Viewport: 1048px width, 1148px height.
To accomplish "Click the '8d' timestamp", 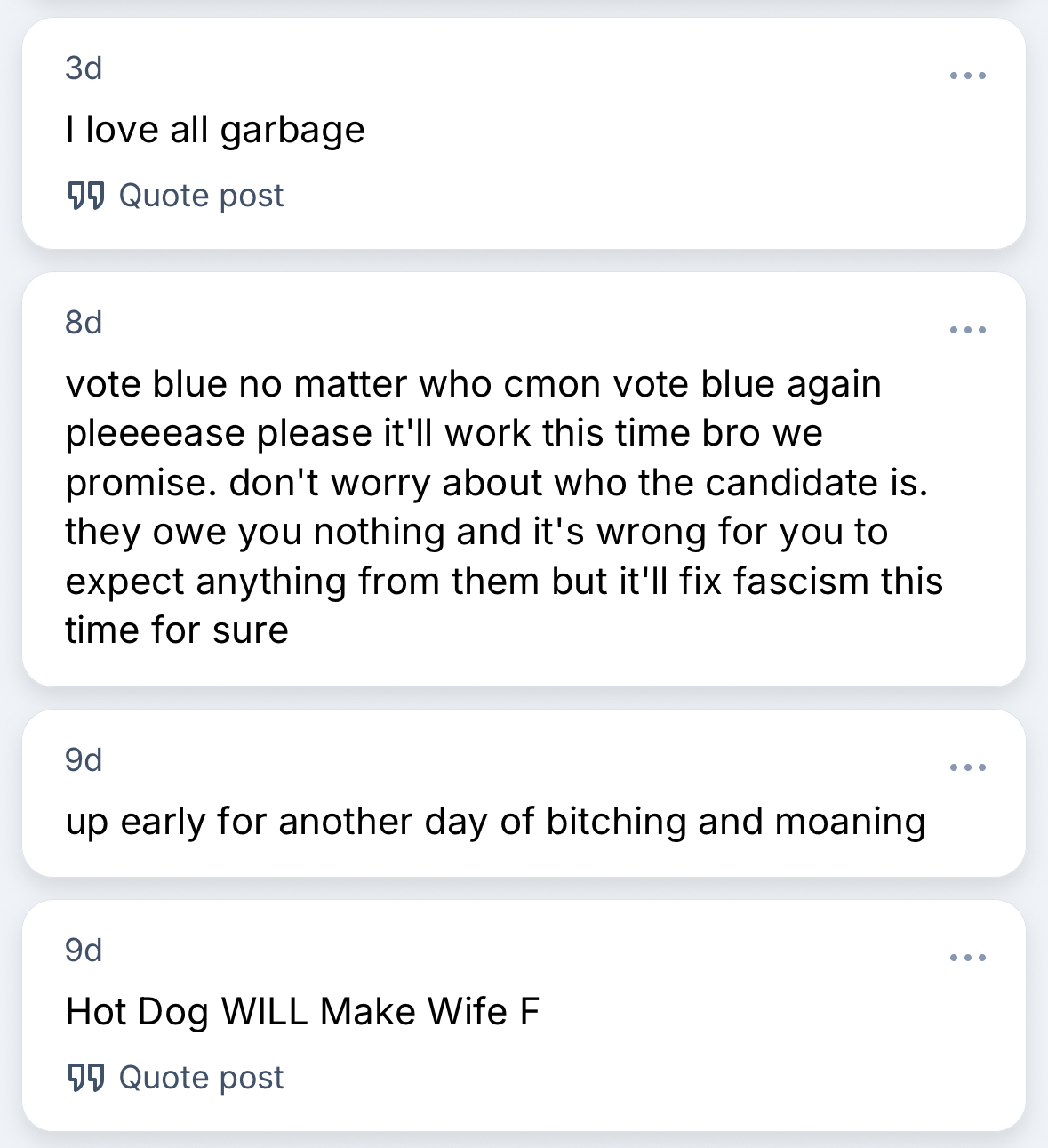I will (84, 323).
